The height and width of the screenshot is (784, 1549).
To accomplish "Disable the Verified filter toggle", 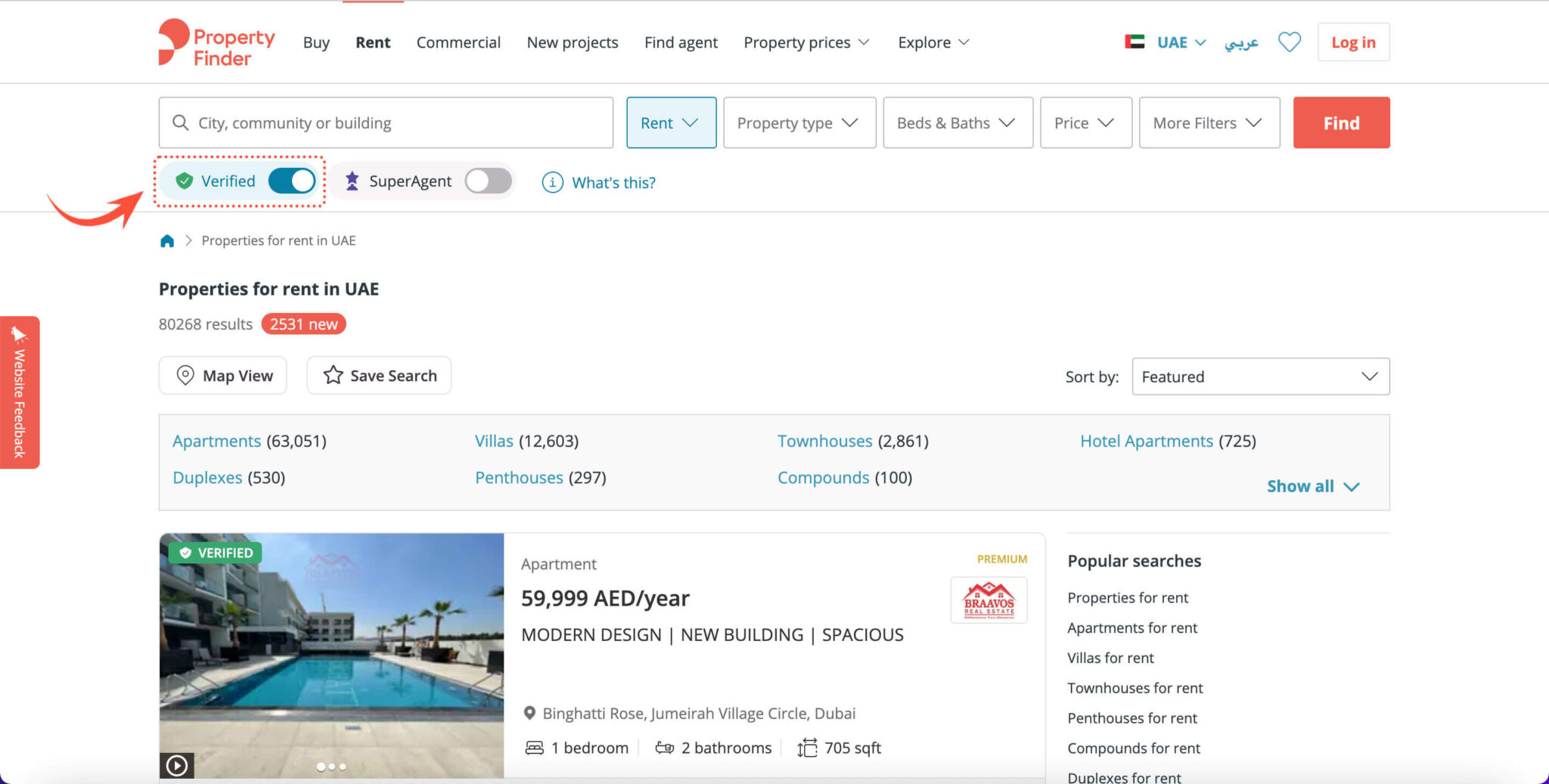I will point(291,181).
